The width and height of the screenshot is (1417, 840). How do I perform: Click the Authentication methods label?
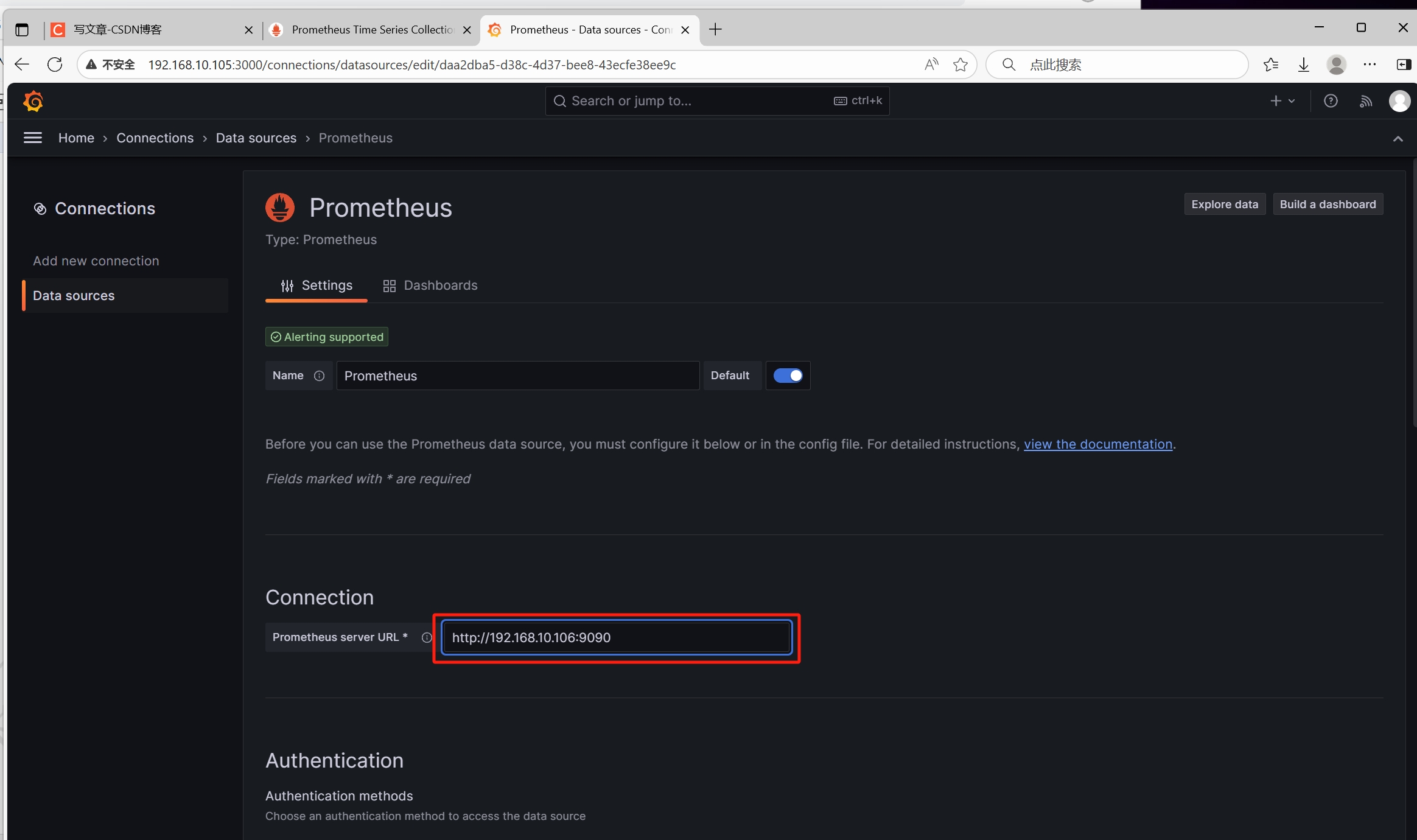[x=339, y=796]
